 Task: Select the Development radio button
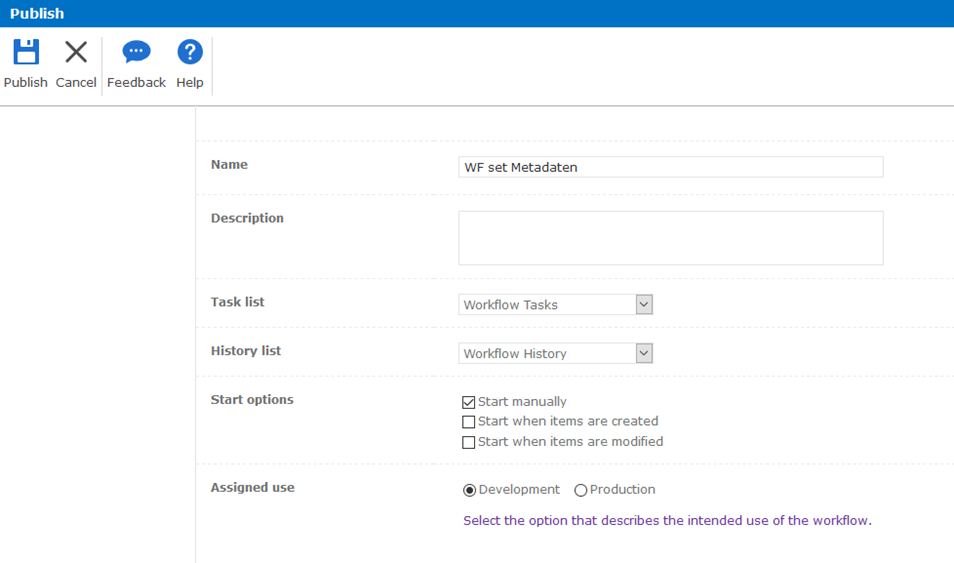click(469, 490)
